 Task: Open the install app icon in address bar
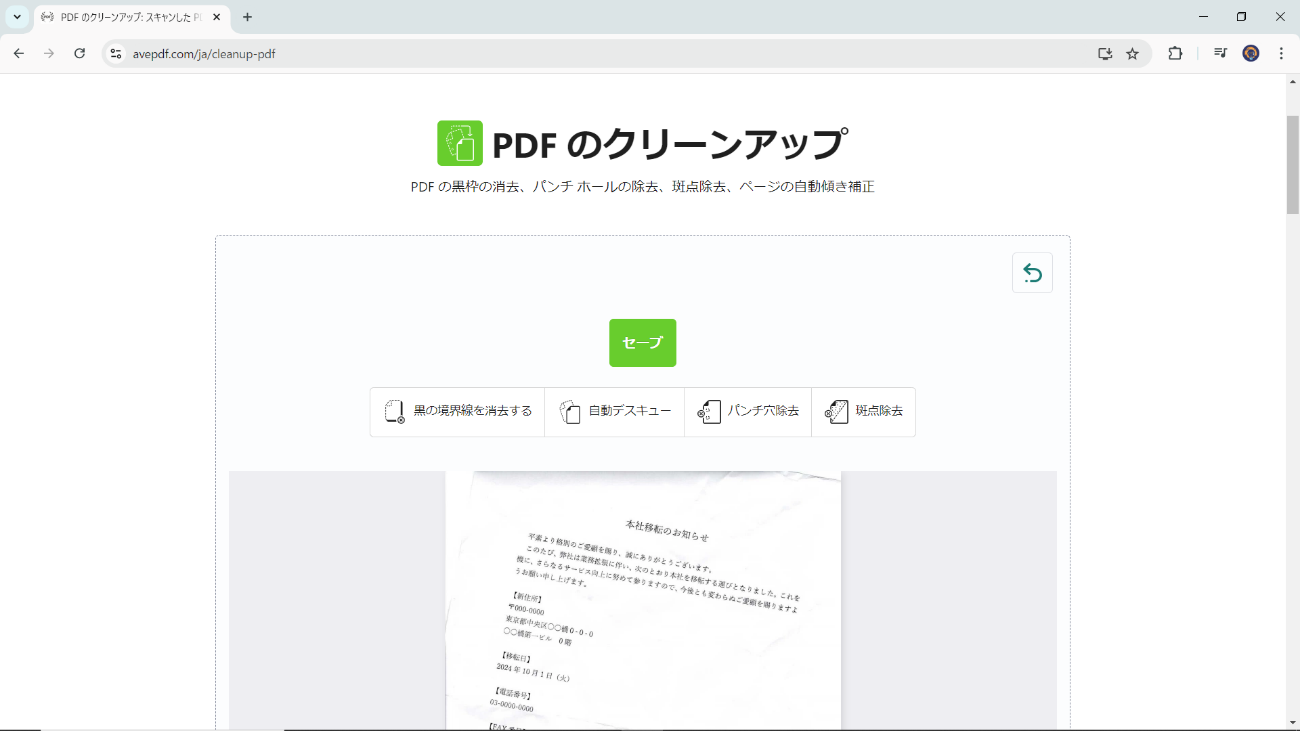coord(1105,54)
